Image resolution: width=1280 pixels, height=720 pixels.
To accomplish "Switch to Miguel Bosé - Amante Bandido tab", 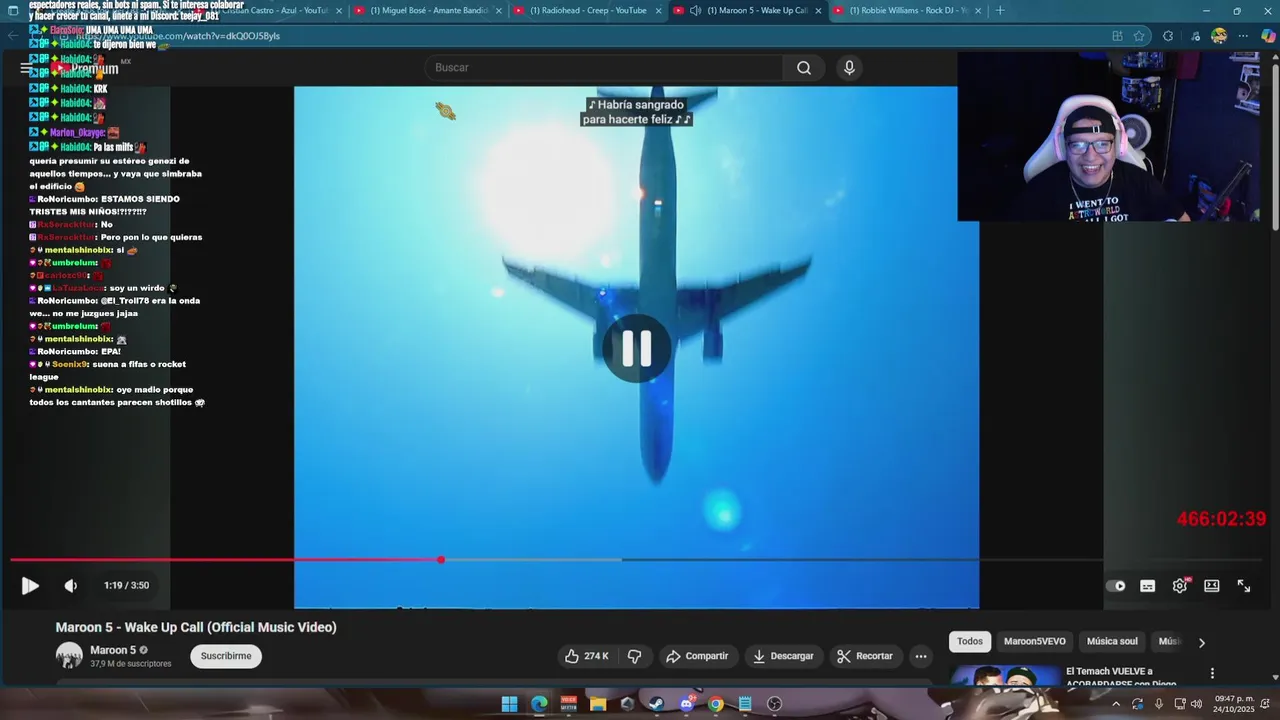I will [429, 10].
